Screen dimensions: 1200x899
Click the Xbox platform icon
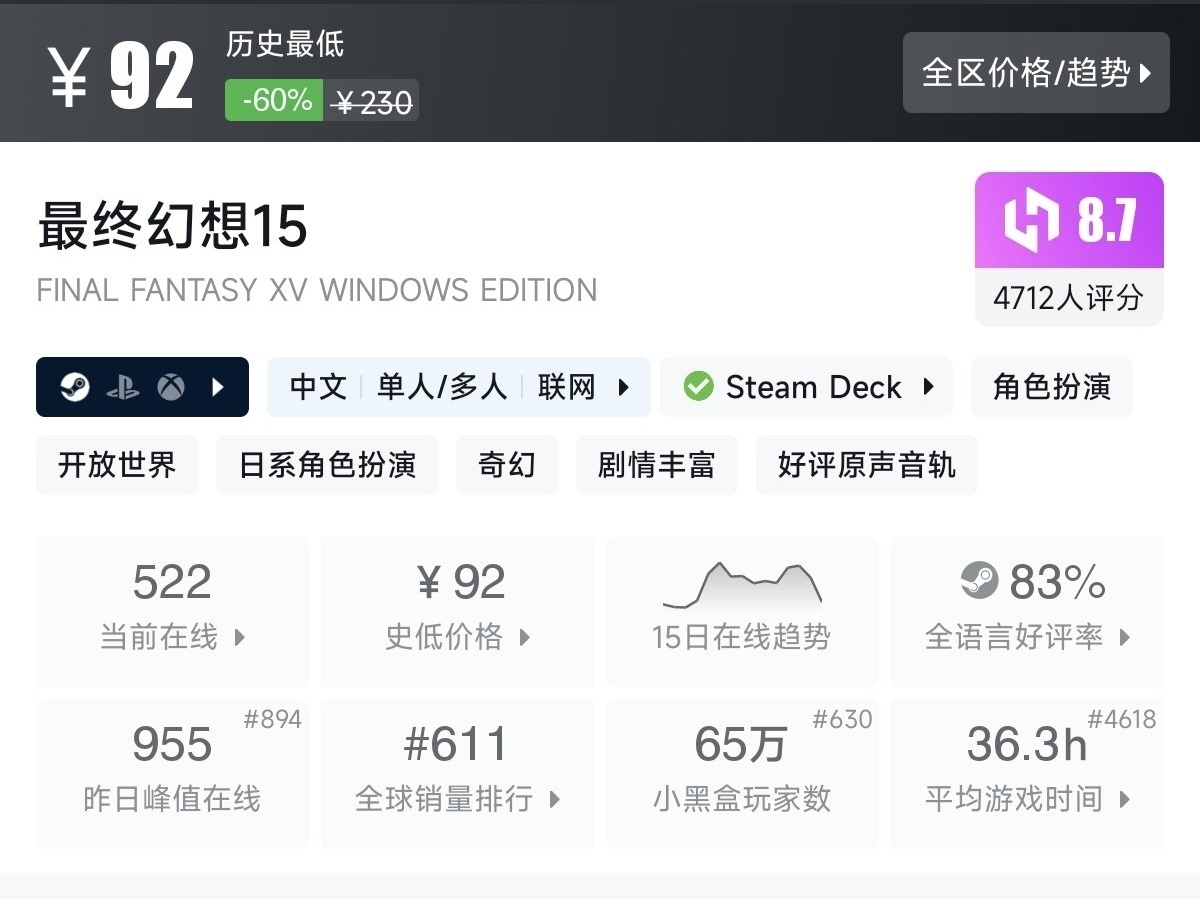click(x=171, y=387)
